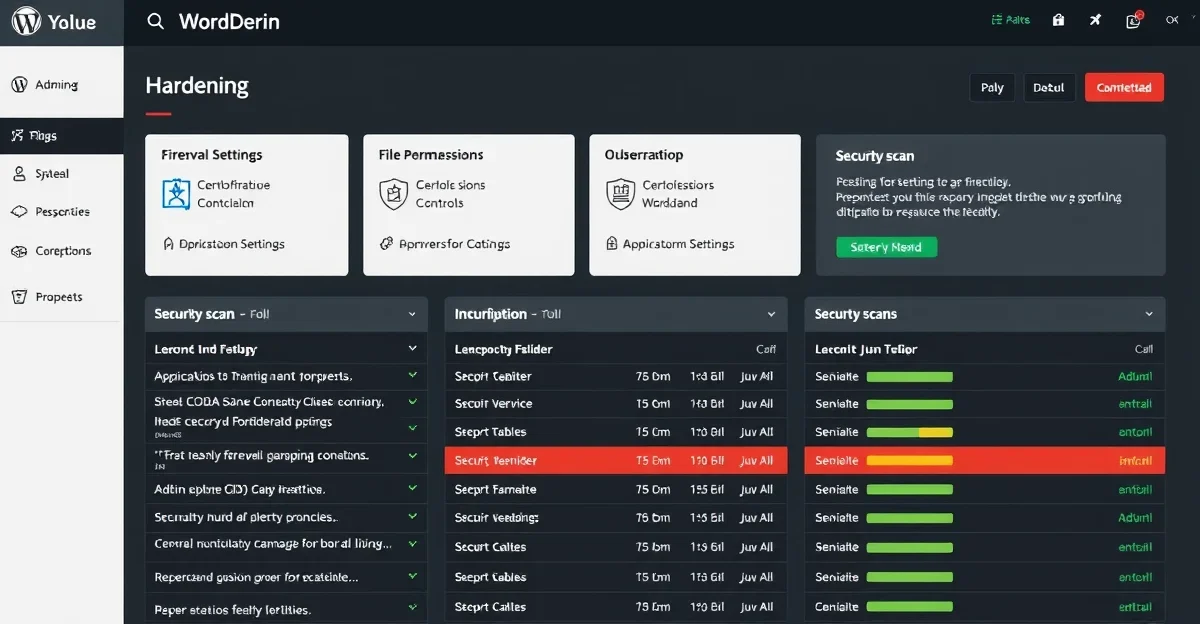The width and height of the screenshot is (1200, 624).
Task: Select the Securt Vedding row
Action: point(616,518)
